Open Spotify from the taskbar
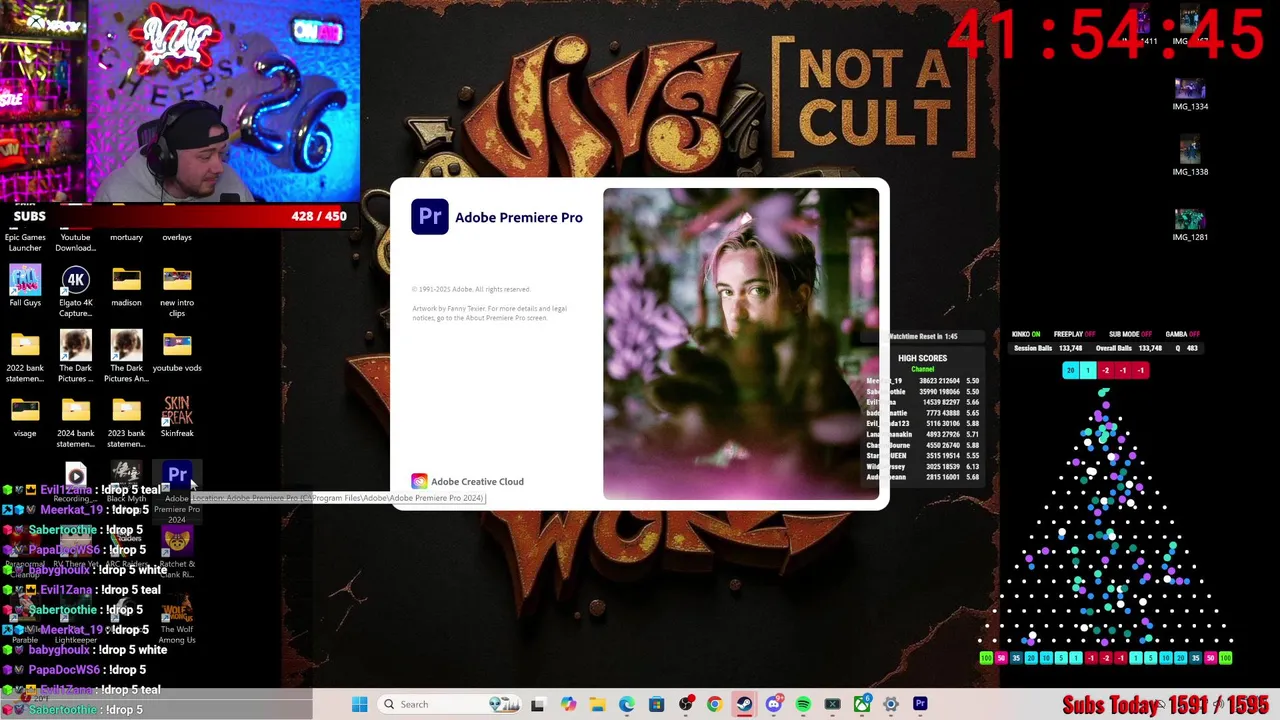The image size is (1280, 720). pos(803,704)
